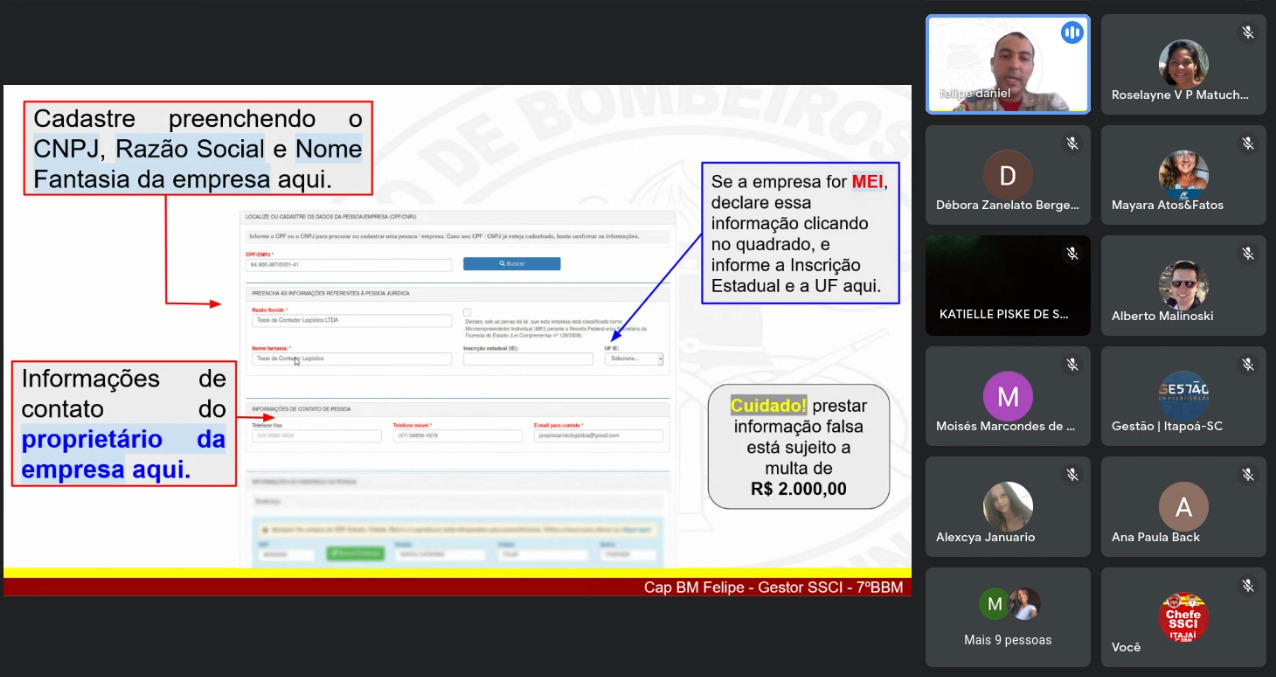Click muted mic icon on Alberto Malinoski's tile
1276x677 pixels.
(1248, 254)
